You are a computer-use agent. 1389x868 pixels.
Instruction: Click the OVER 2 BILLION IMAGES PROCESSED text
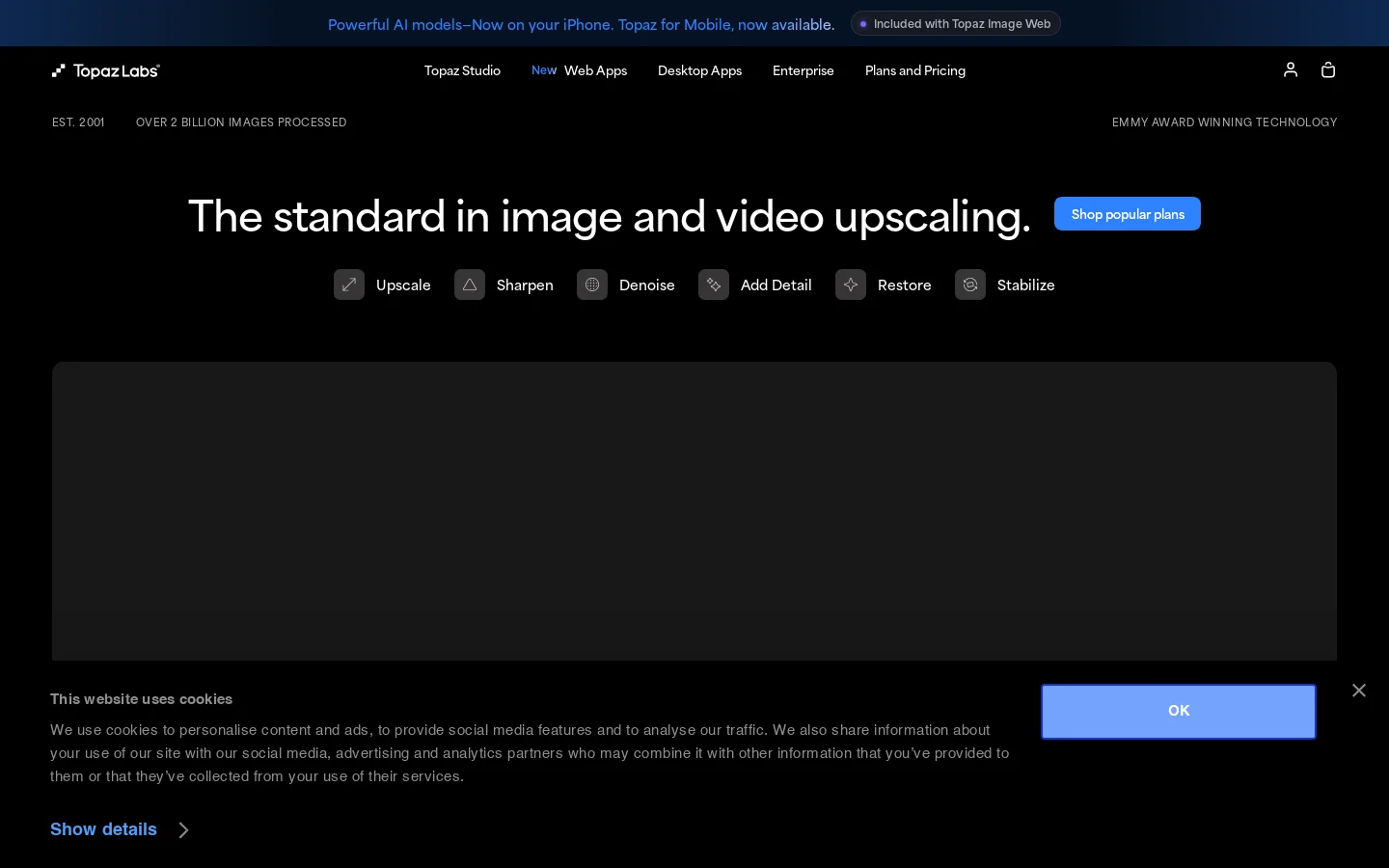tap(241, 122)
